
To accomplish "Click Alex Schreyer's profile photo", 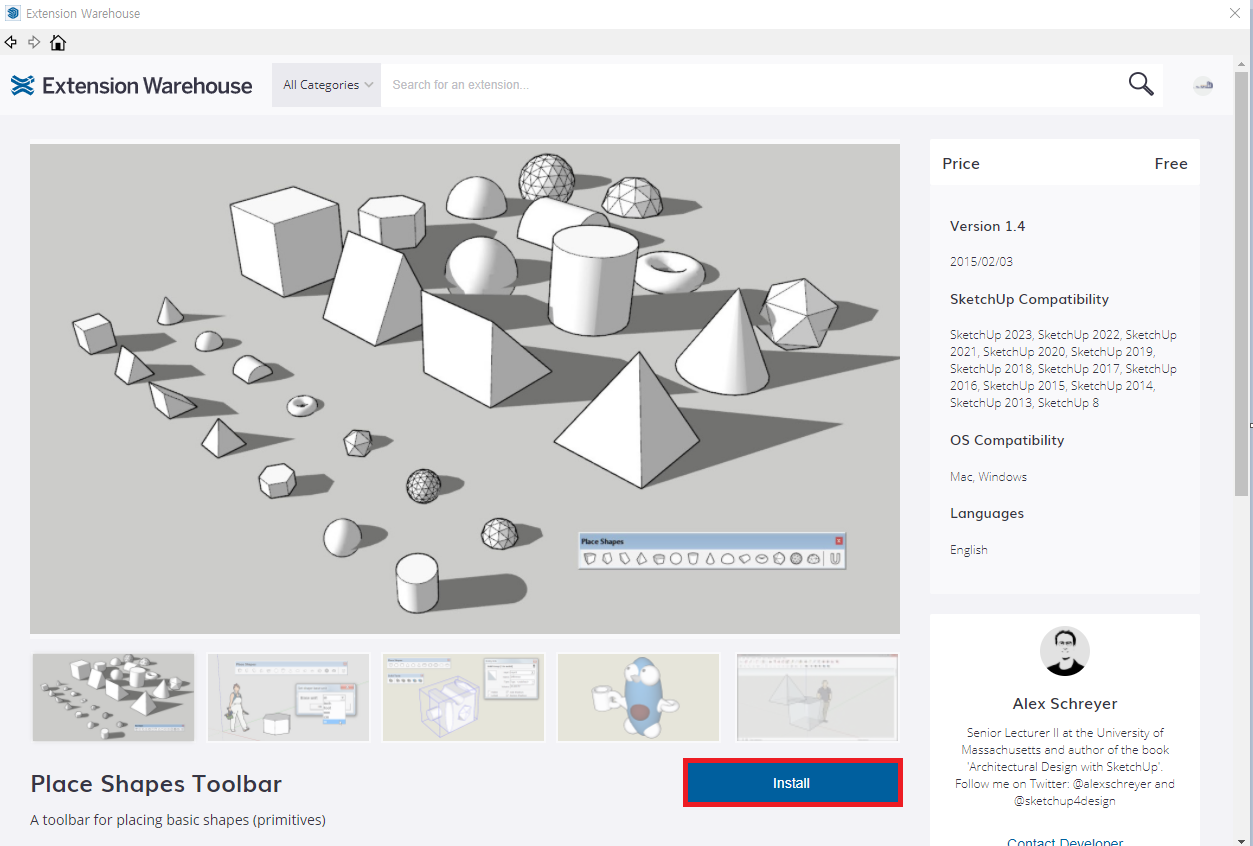I will (x=1065, y=651).
